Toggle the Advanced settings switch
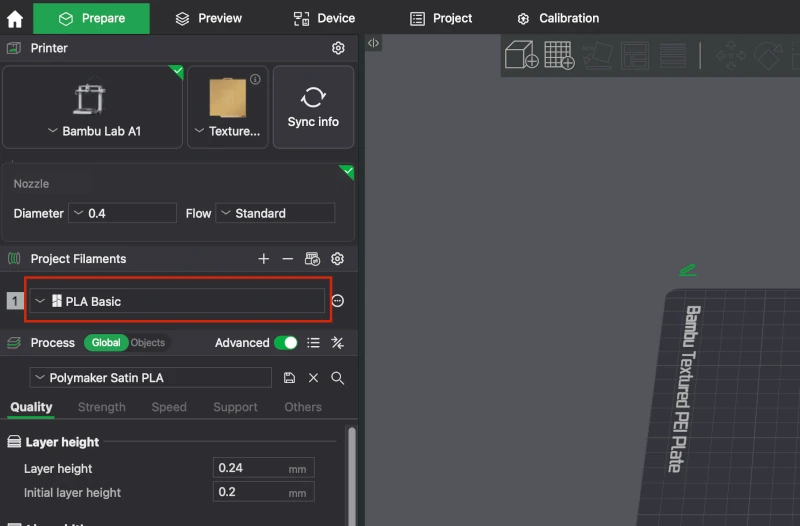 (286, 343)
